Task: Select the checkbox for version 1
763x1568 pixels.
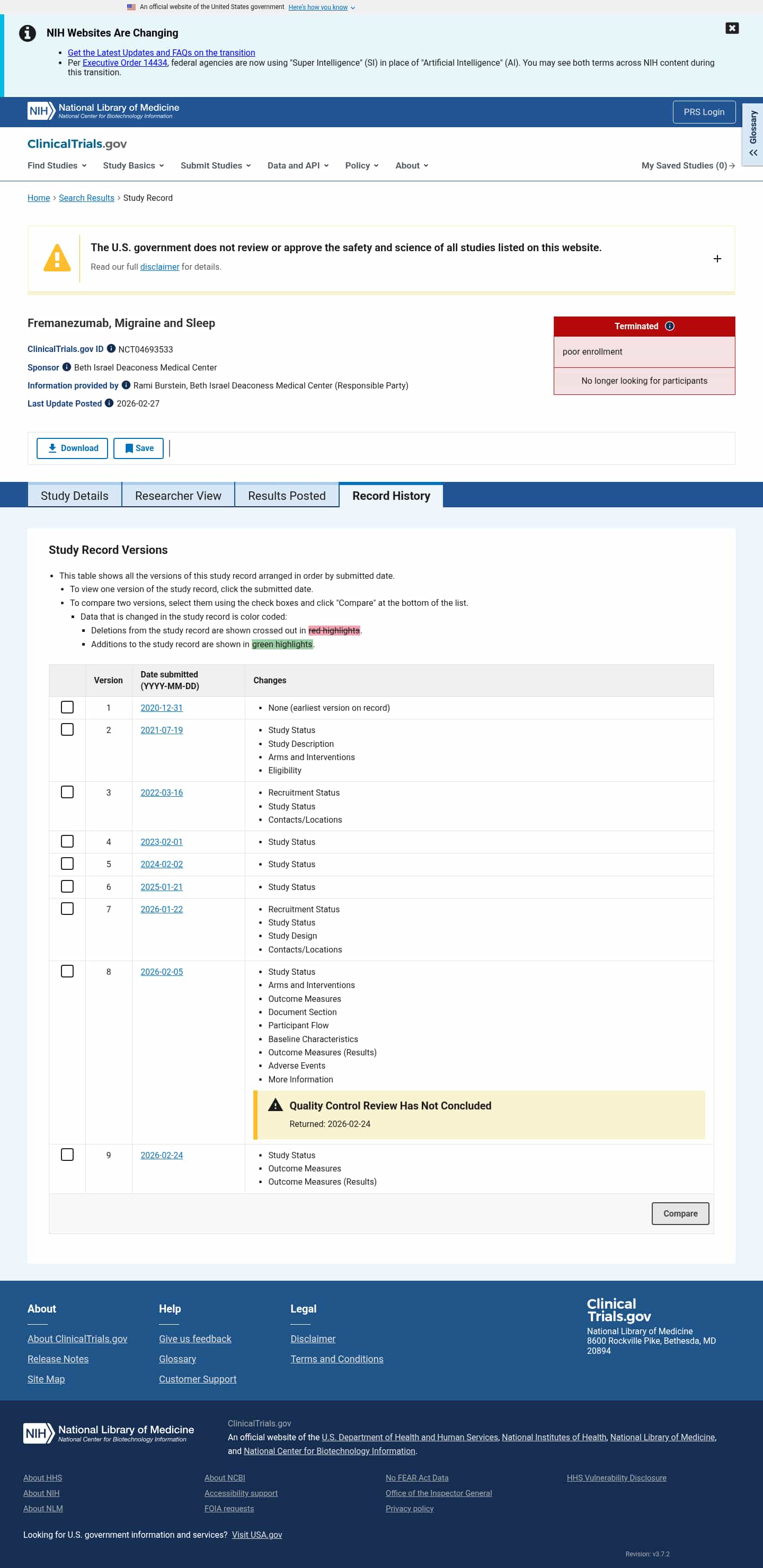Action: (67, 707)
